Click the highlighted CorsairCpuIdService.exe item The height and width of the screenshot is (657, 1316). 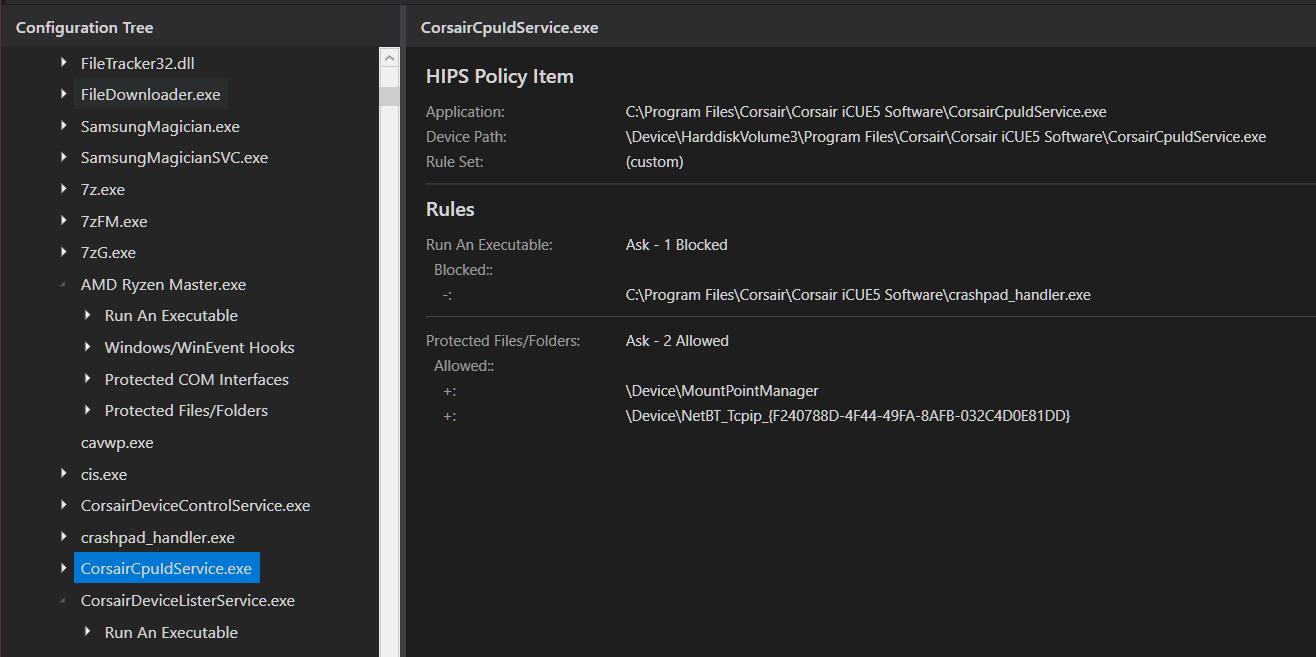pos(166,569)
